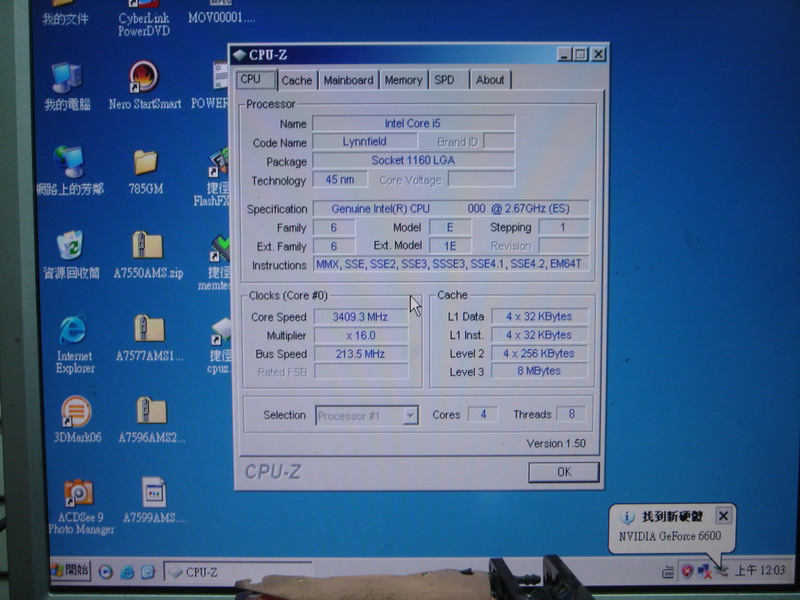Click the Level 3 8 MBytes value
This screenshot has width=800, height=600.
pyautogui.click(x=539, y=371)
